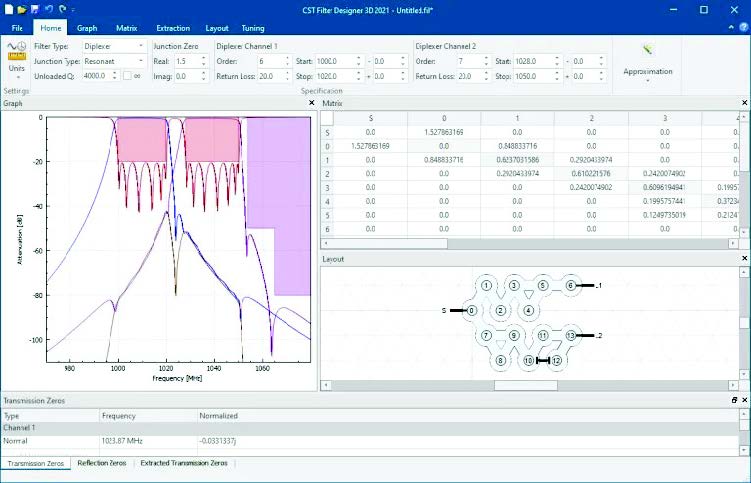Adjust Unloaded Q stepper arrows
The height and width of the screenshot is (483, 751).
pyautogui.click(x=114, y=76)
